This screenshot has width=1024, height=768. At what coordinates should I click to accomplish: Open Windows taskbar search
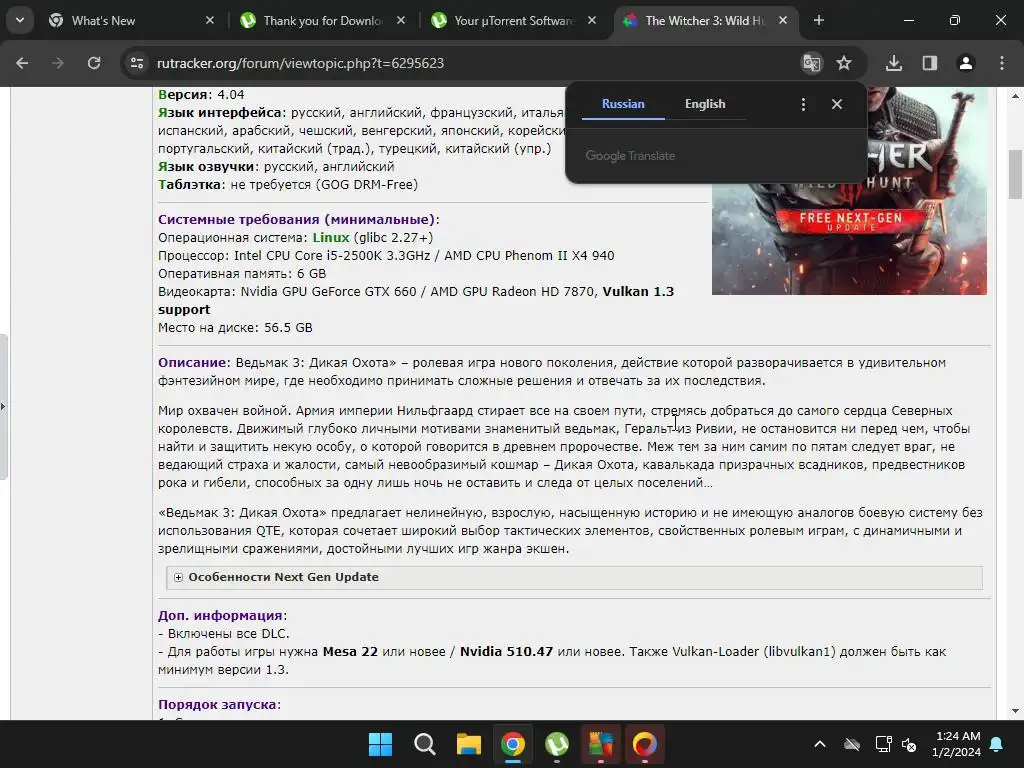[424, 744]
